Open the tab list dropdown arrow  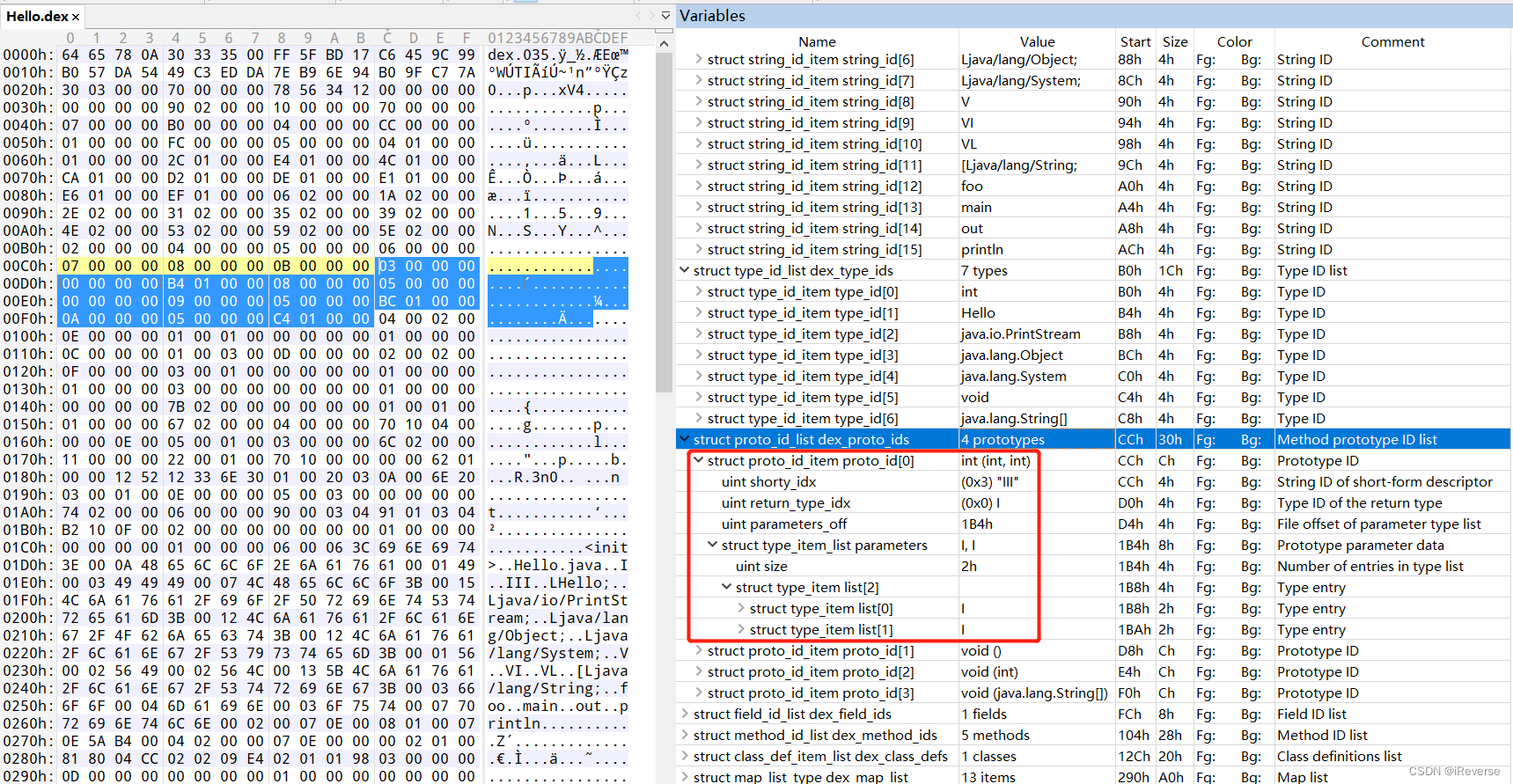click(x=665, y=16)
